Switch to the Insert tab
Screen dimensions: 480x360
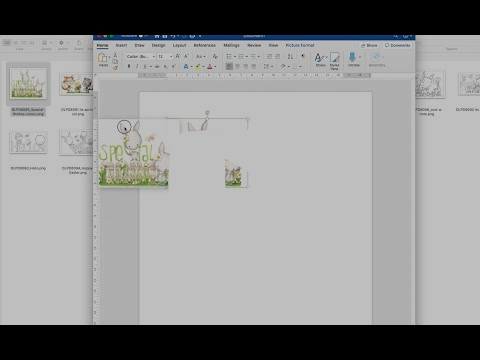pos(121,45)
